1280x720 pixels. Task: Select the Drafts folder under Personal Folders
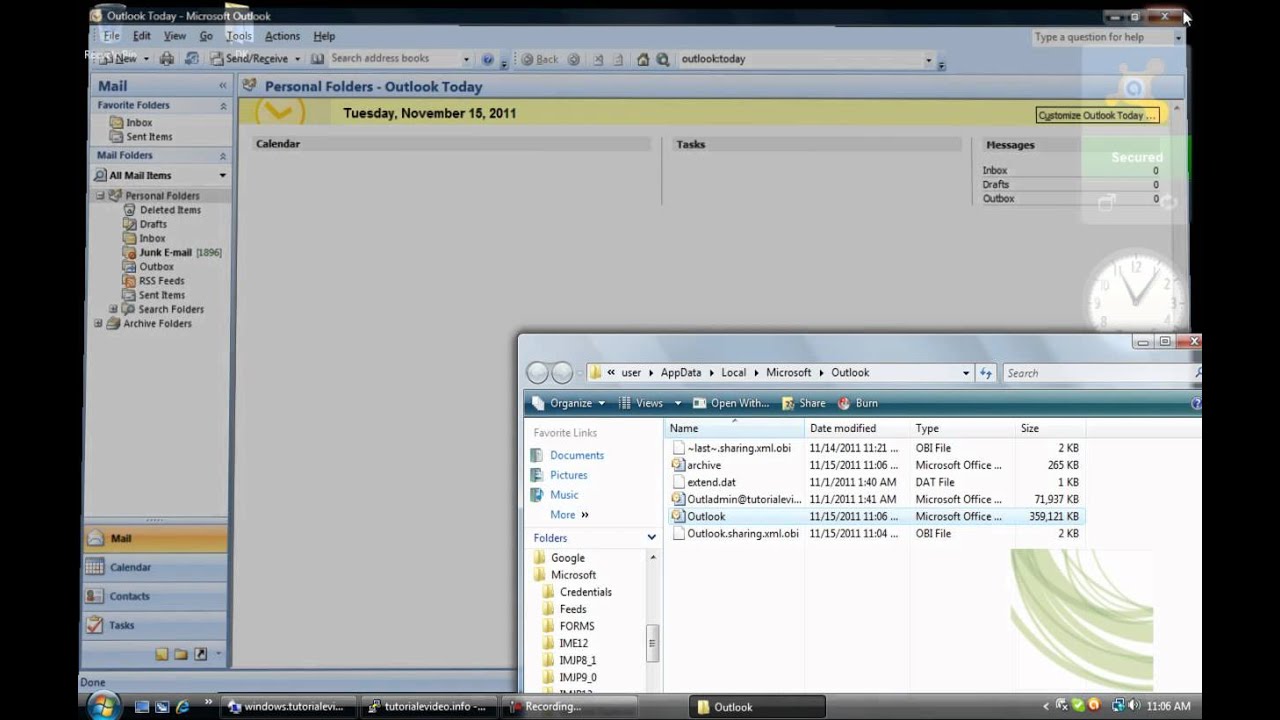click(145, 224)
